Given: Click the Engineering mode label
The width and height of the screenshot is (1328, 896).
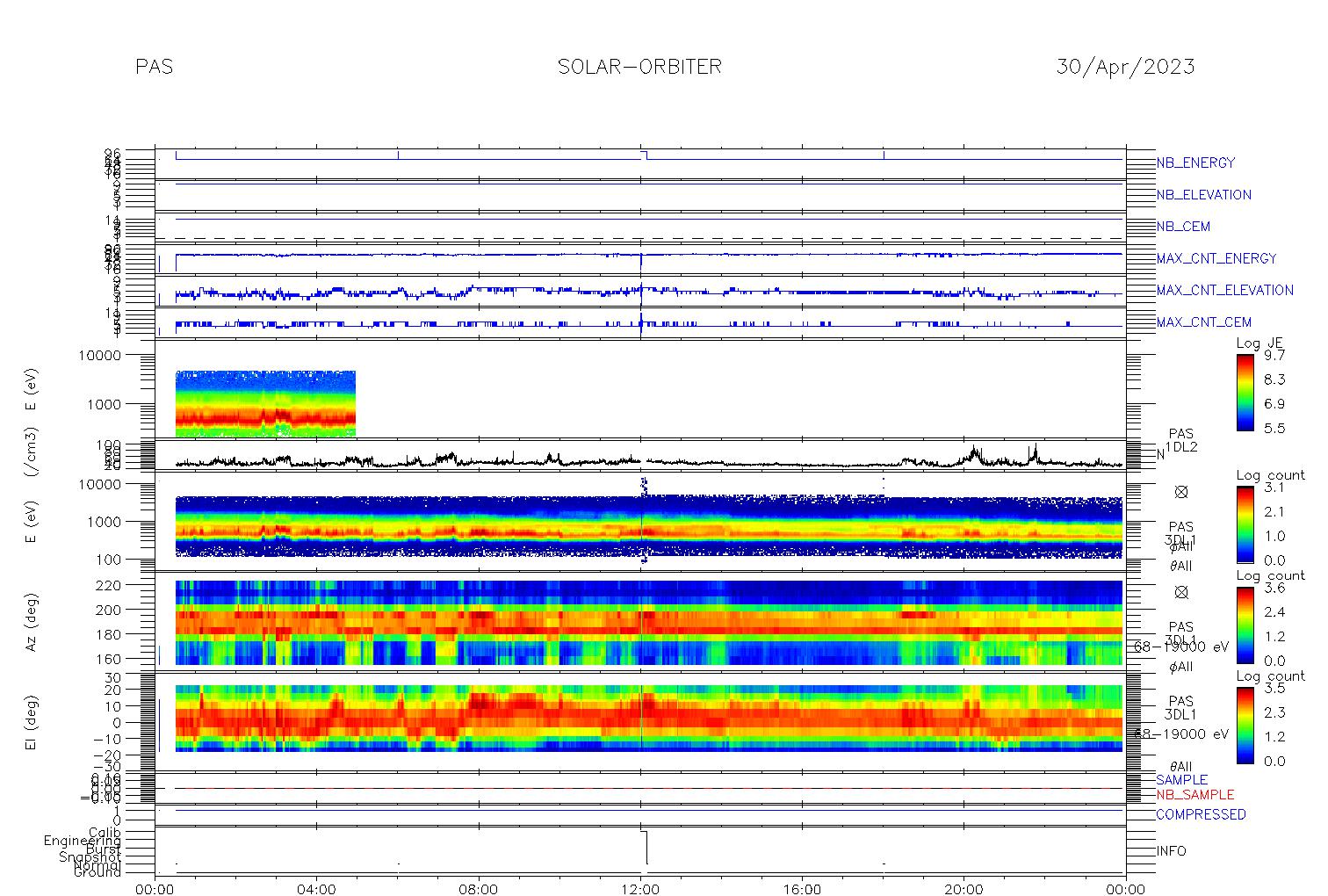Looking at the screenshot, I should 83,841.
